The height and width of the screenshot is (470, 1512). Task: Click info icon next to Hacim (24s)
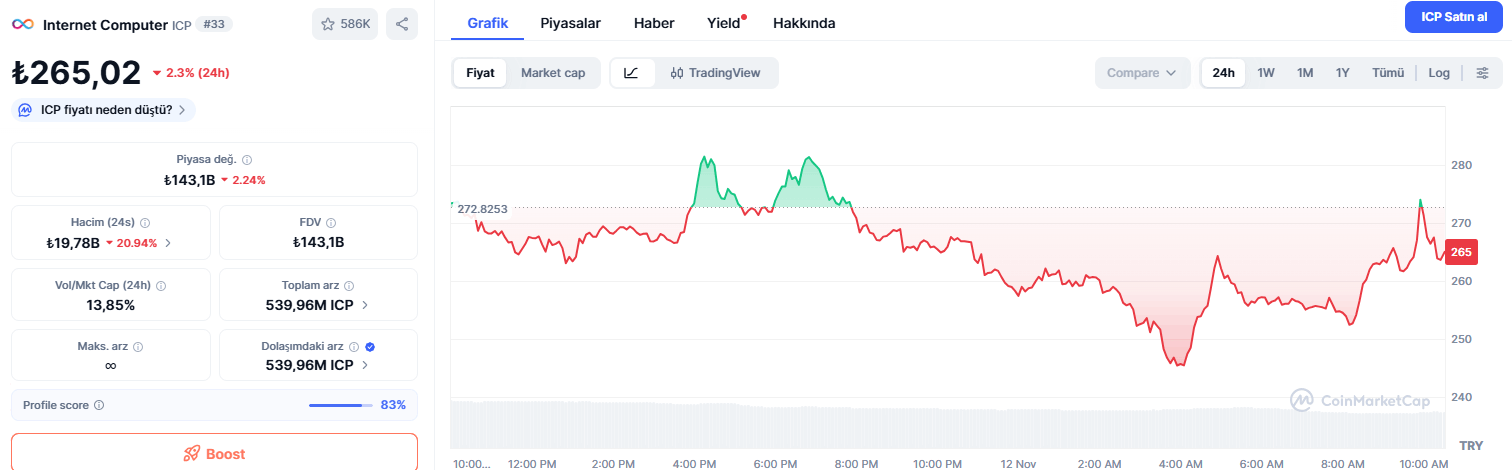point(145,223)
